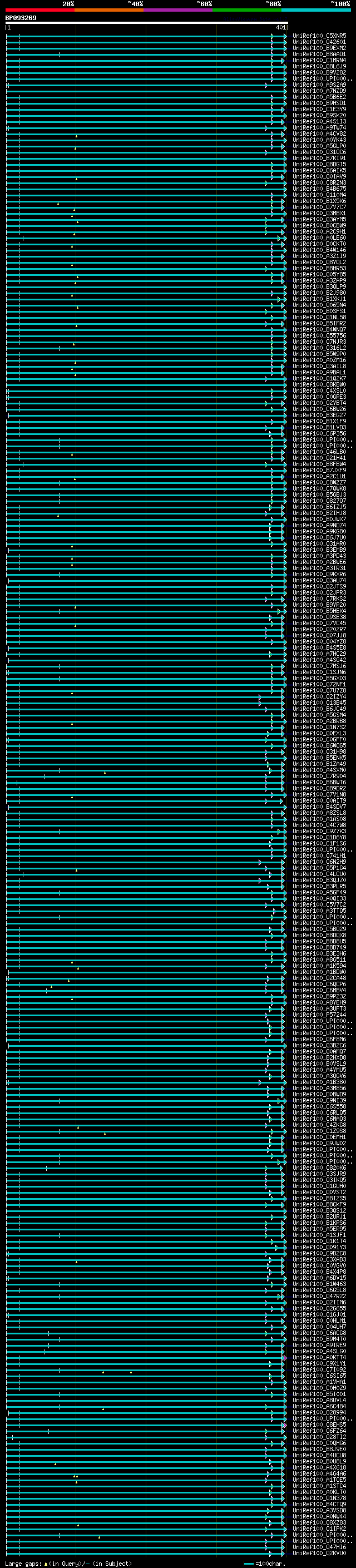The width and height of the screenshot is (356, 1568).
Task: Click the red 20% identity legend segment
Action: (x=39, y=10)
